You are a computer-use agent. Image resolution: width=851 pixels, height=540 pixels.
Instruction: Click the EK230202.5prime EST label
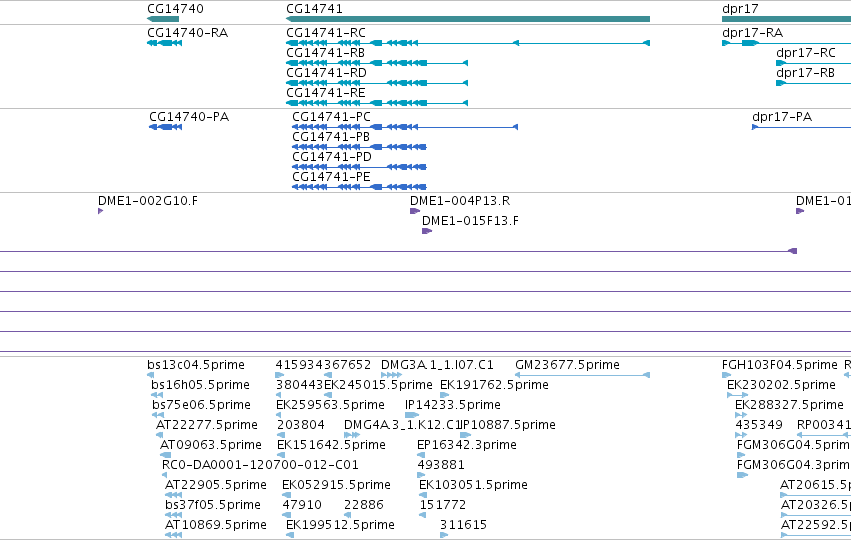[x=782, y=385]
